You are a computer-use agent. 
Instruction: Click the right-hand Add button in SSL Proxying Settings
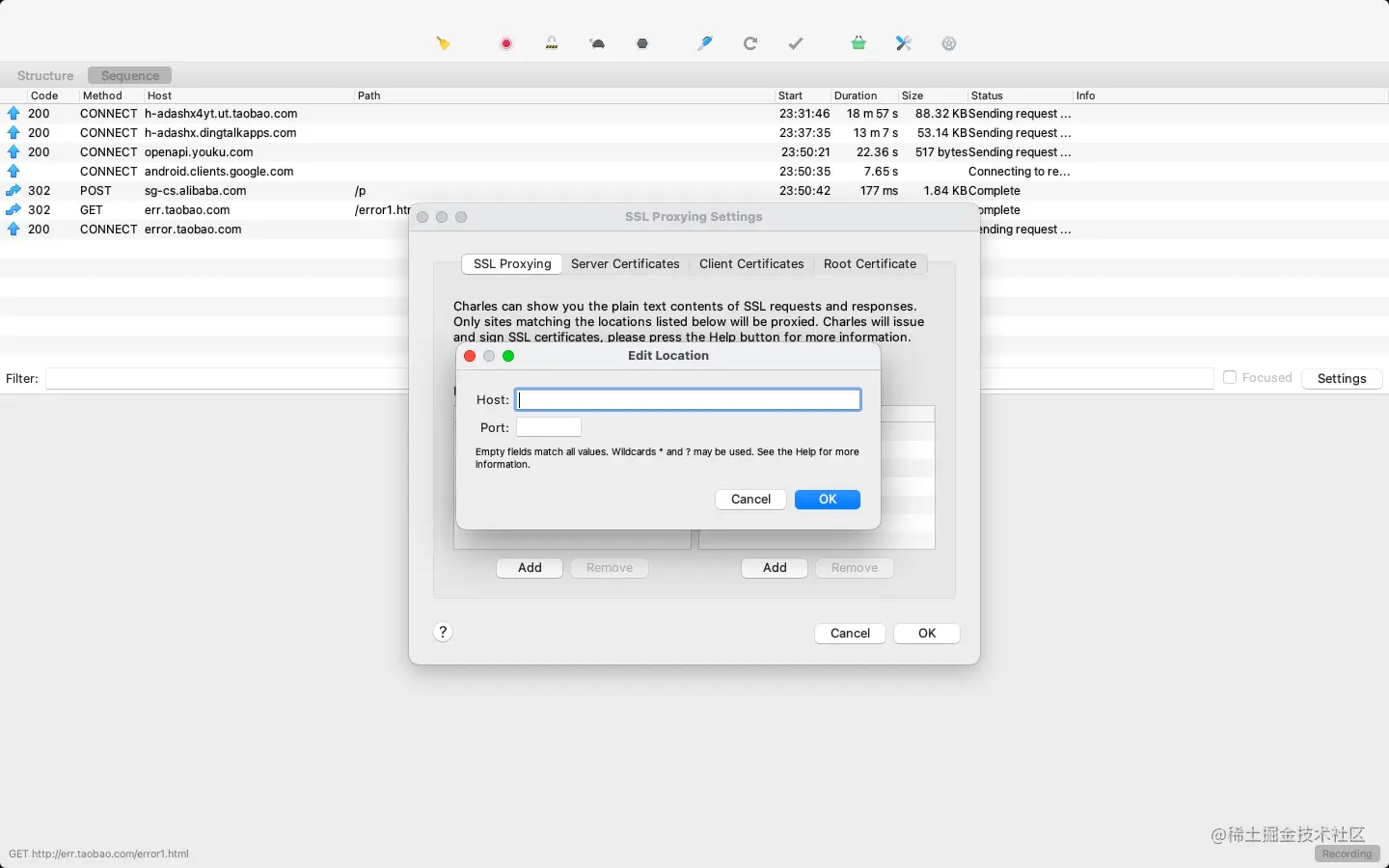775,568
